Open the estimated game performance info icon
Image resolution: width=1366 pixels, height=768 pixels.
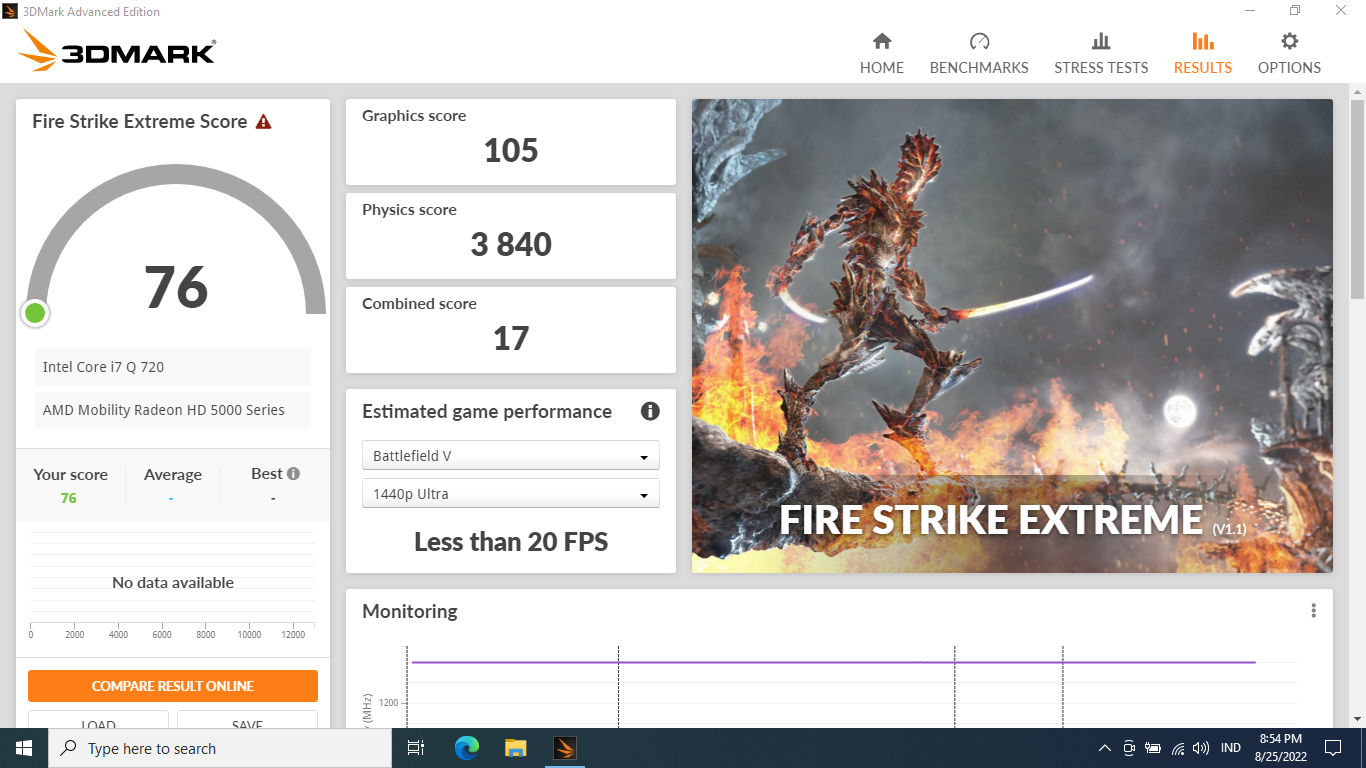pyautogui.click(x=650, y=411)
